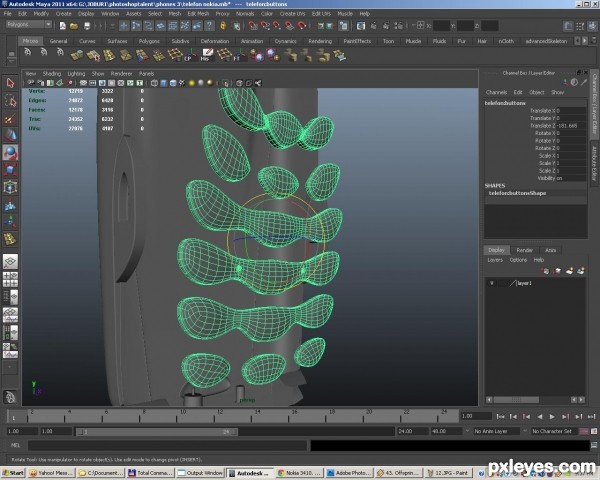Choose the Paint Selection tool

[10, 118]
